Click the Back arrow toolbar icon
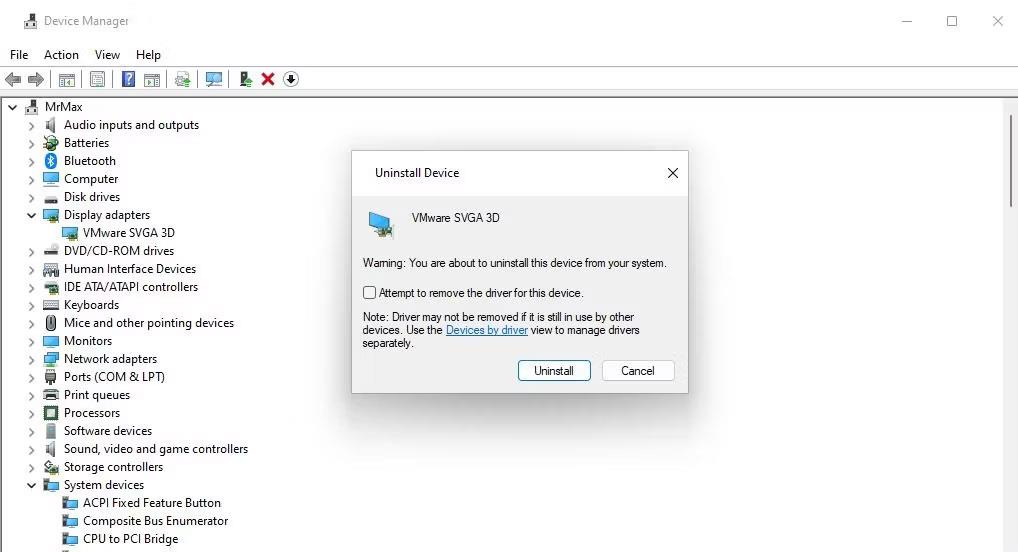The image size is (1018, 552). tap(13, 79)
